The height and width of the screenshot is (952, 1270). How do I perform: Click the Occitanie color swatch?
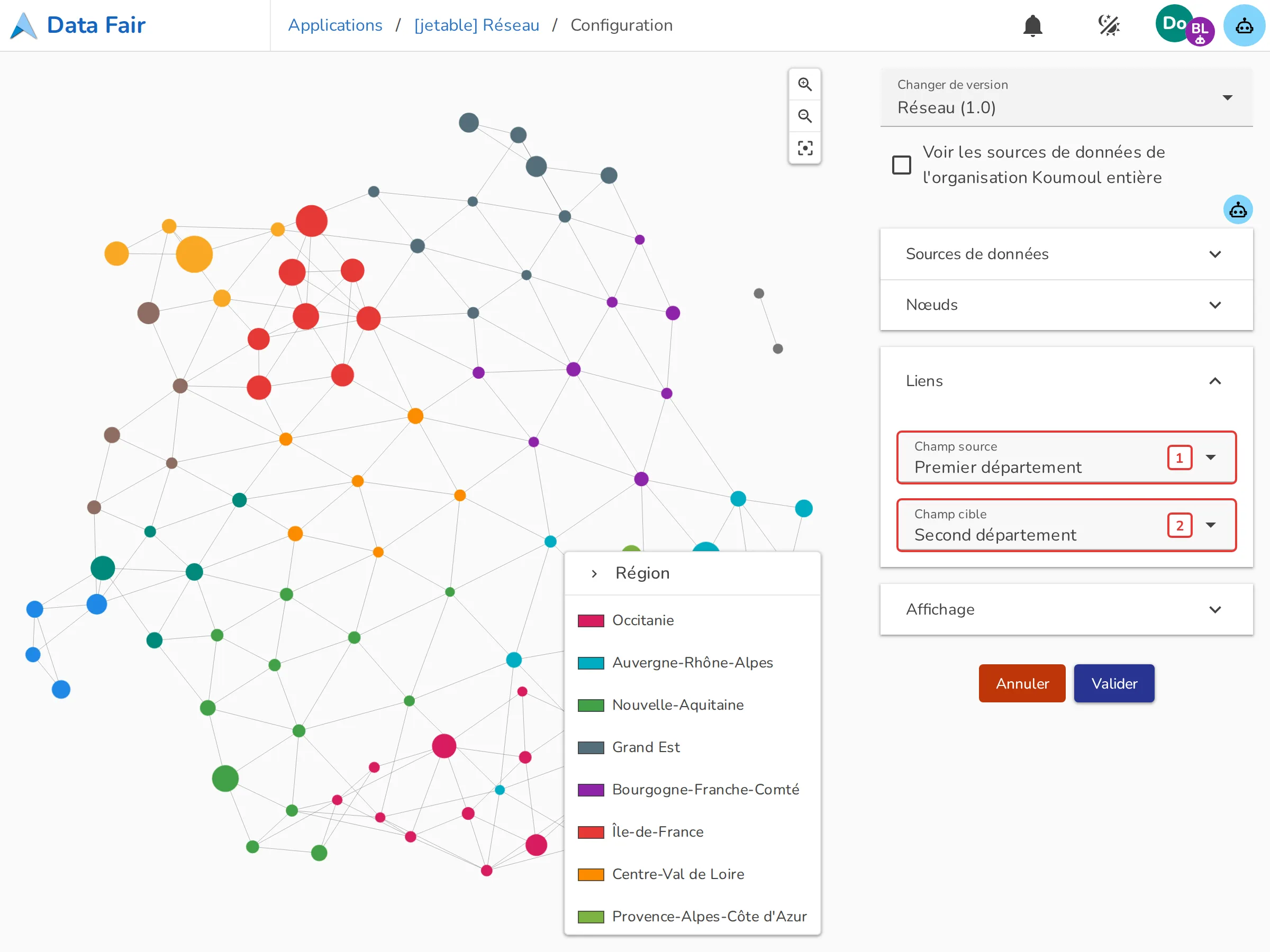tap(591, 620)
